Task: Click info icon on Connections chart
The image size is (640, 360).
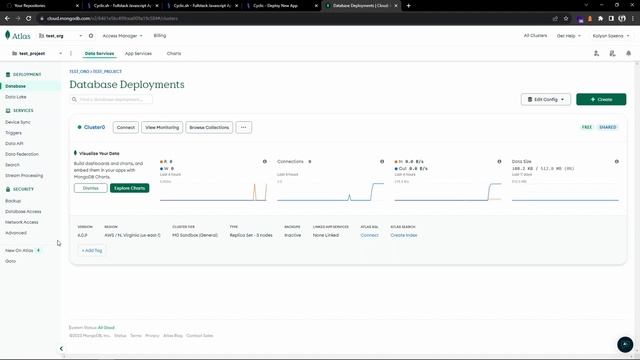Action: 382,162
